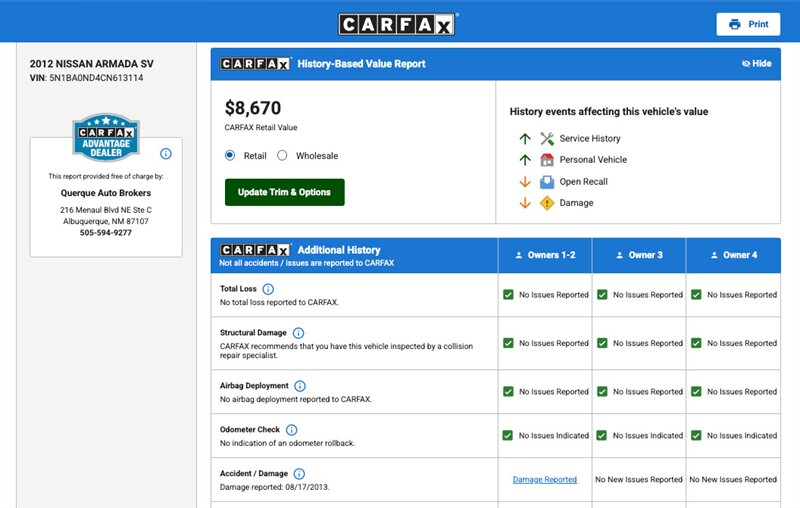Click the printer icon in the Print button
The image size is (800, 508).
735,24
